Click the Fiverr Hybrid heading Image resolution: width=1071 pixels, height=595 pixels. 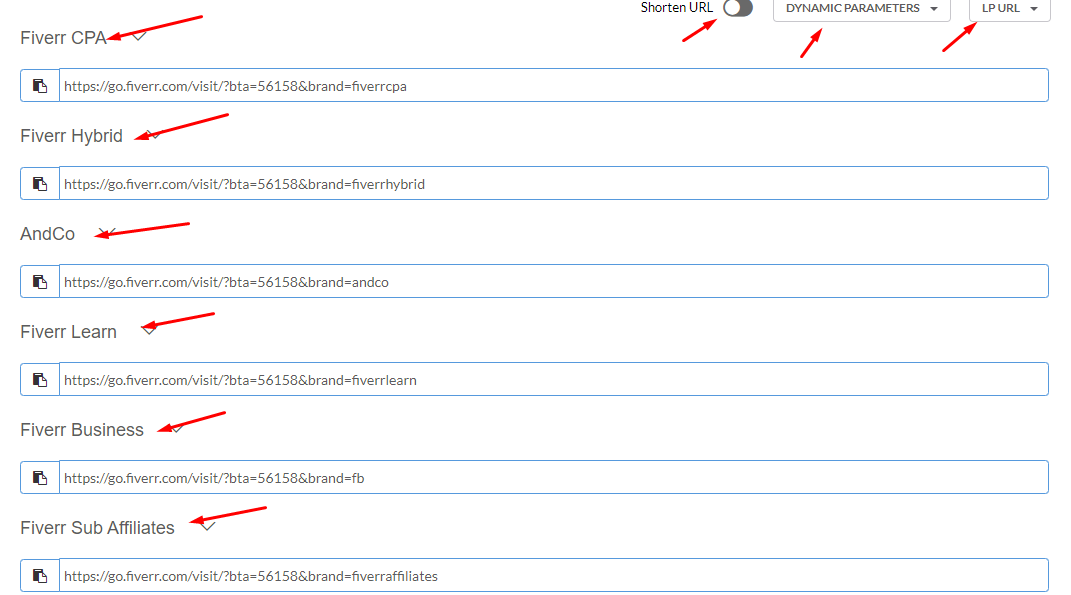pyautogui.click(x=72, y=136)
